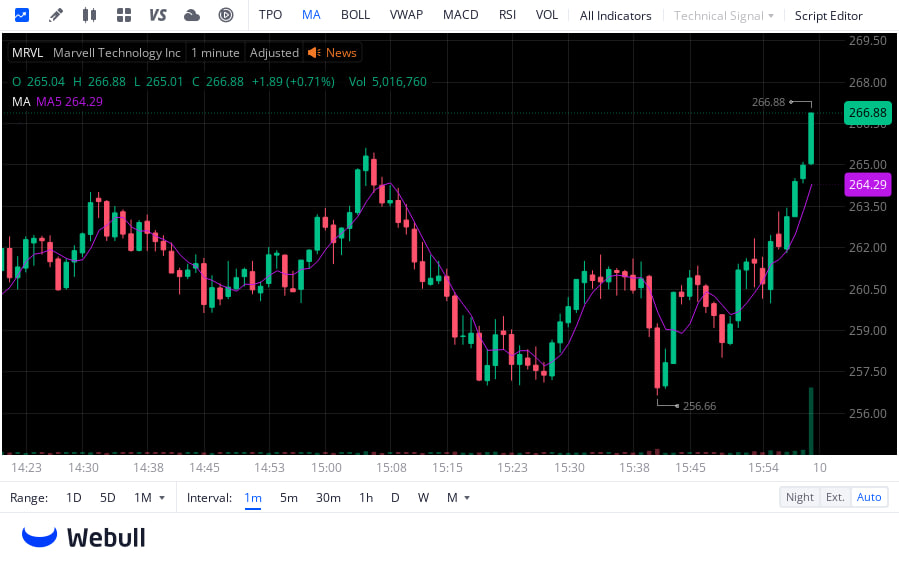Expand the range dropdown arrow next to 1M
This screenshot has width=899, height=561.
tap(162, 498)
